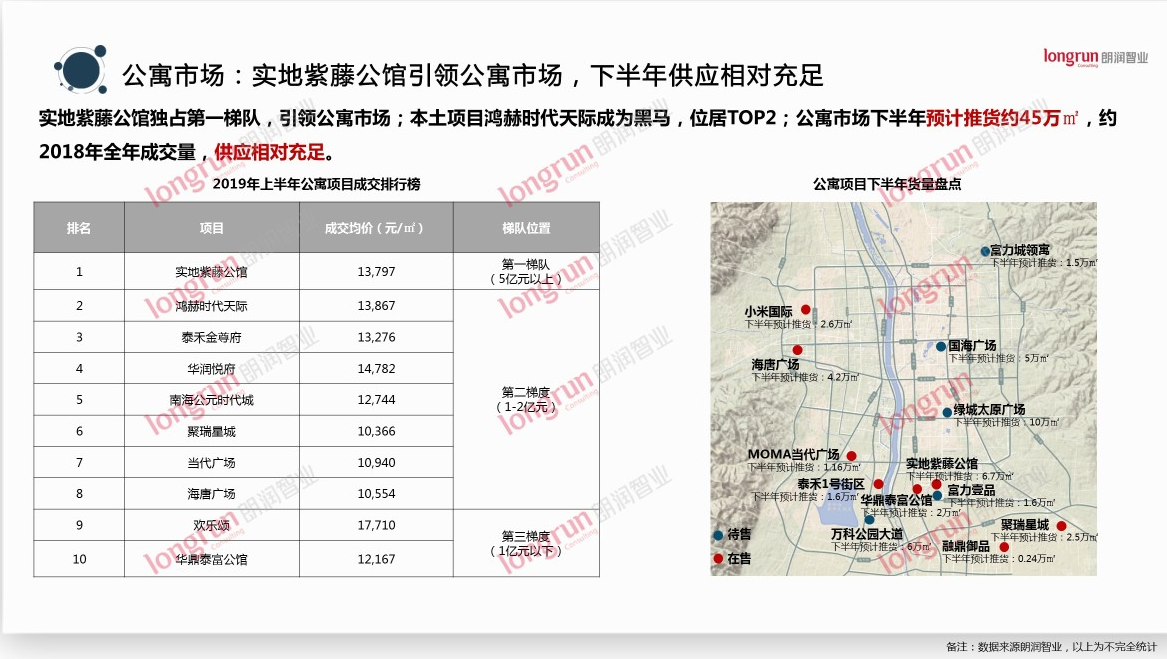Click the blue dot beside 富力城领寓

[x=985, y=252]
